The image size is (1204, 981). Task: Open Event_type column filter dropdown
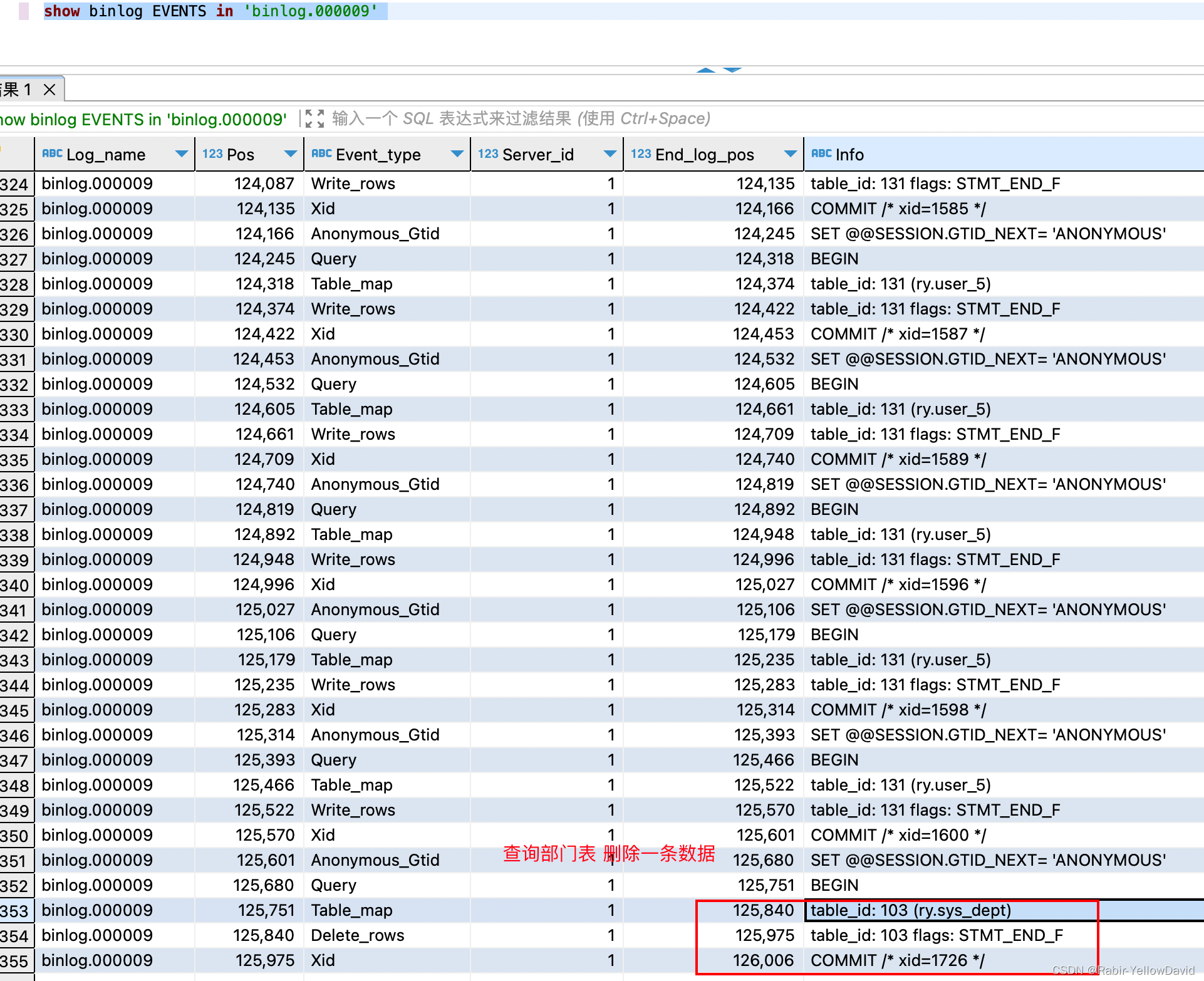(457, 154)
